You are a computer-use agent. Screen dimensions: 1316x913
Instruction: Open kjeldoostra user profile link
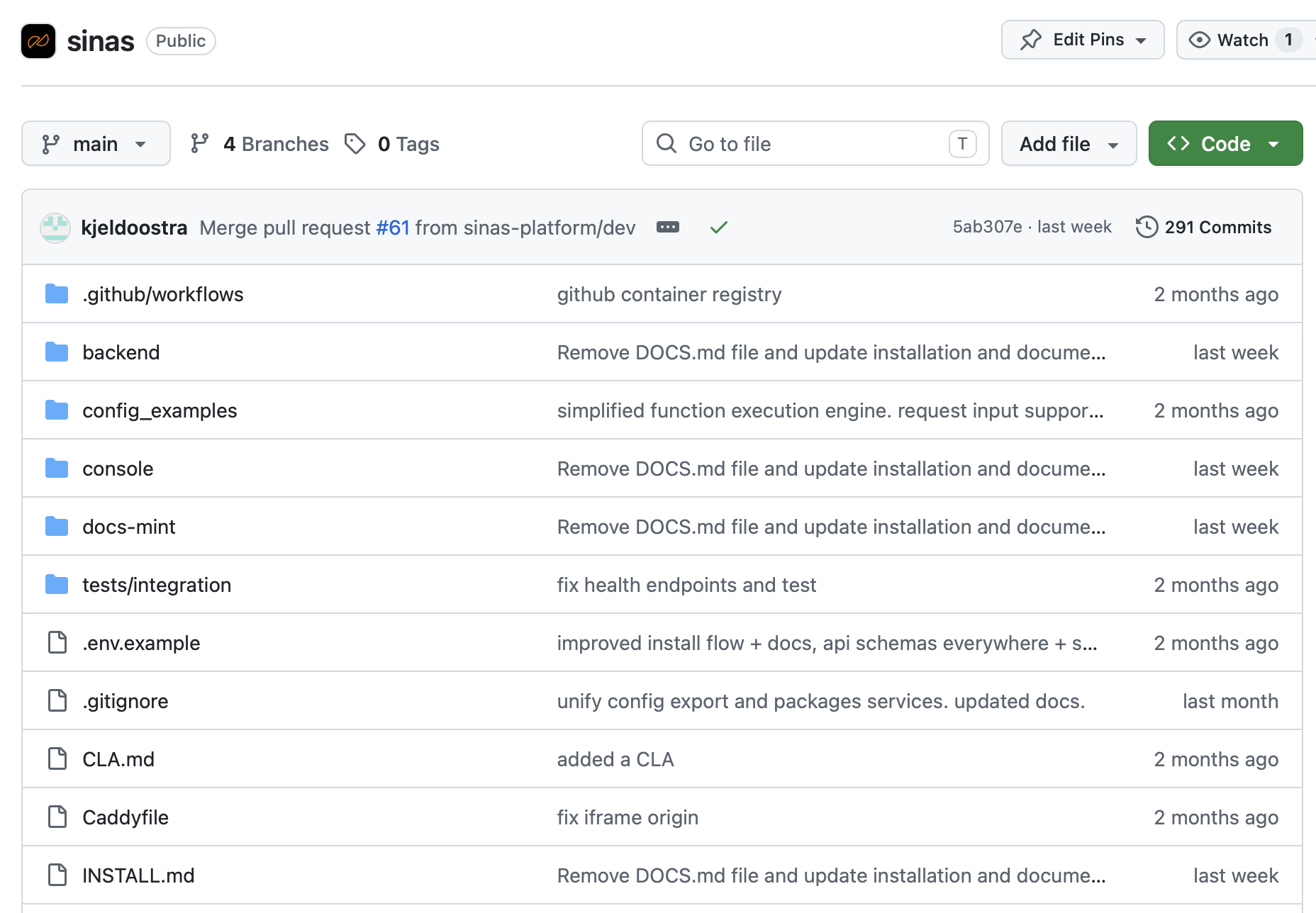tap(134, 228)
